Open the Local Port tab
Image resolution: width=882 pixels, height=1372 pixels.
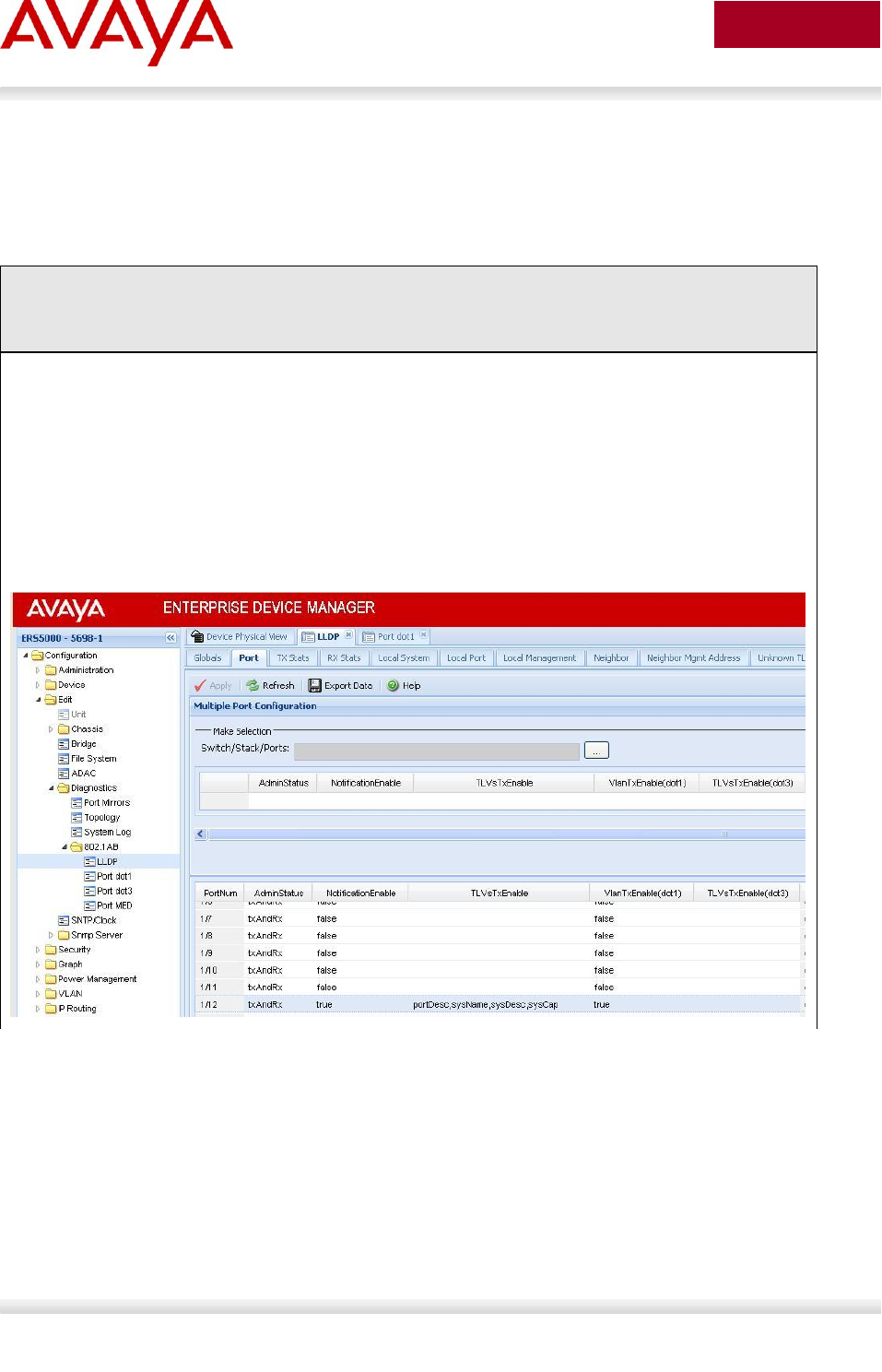[x=466, y=658]
